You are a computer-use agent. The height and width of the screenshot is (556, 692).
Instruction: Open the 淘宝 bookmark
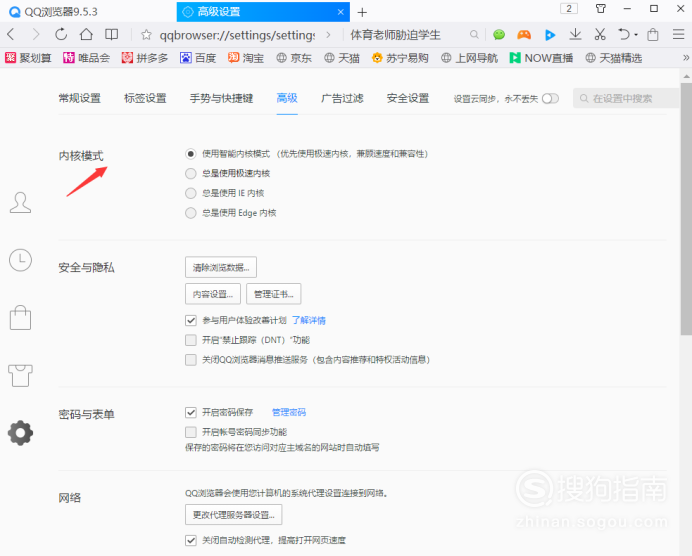coord(246,58)
